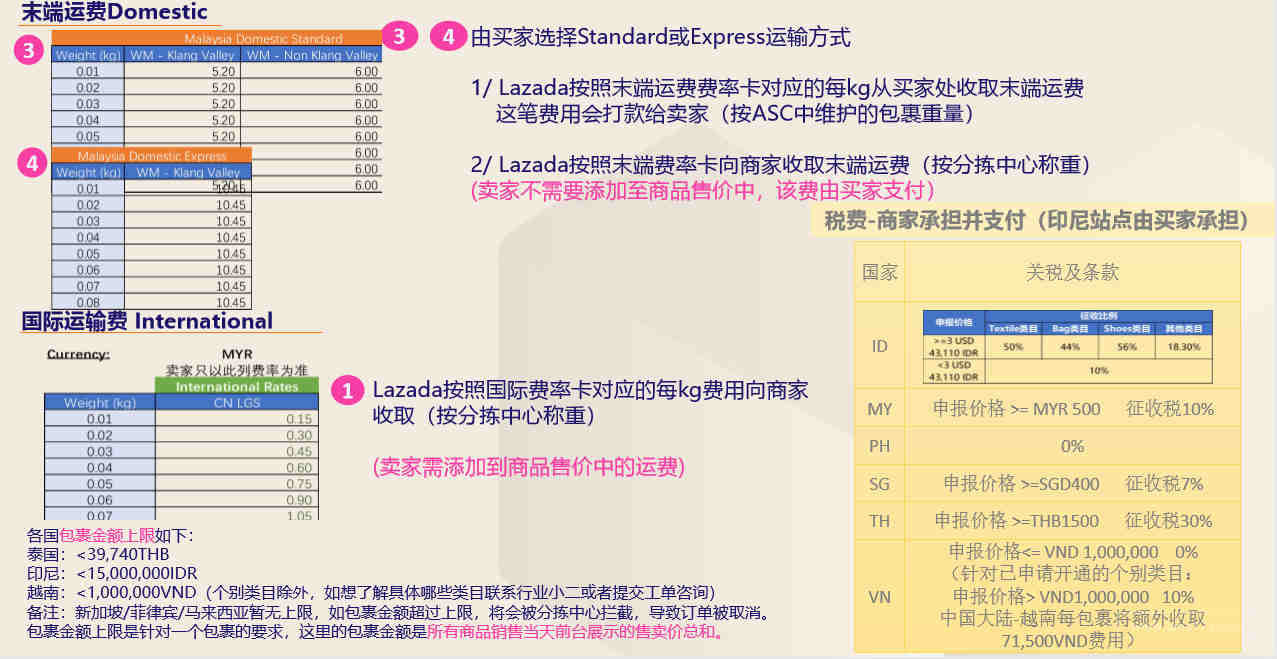Click the '关税及条款' header cell
1277x659 pixels.
pyautogui.click(x=1073, y=272)
